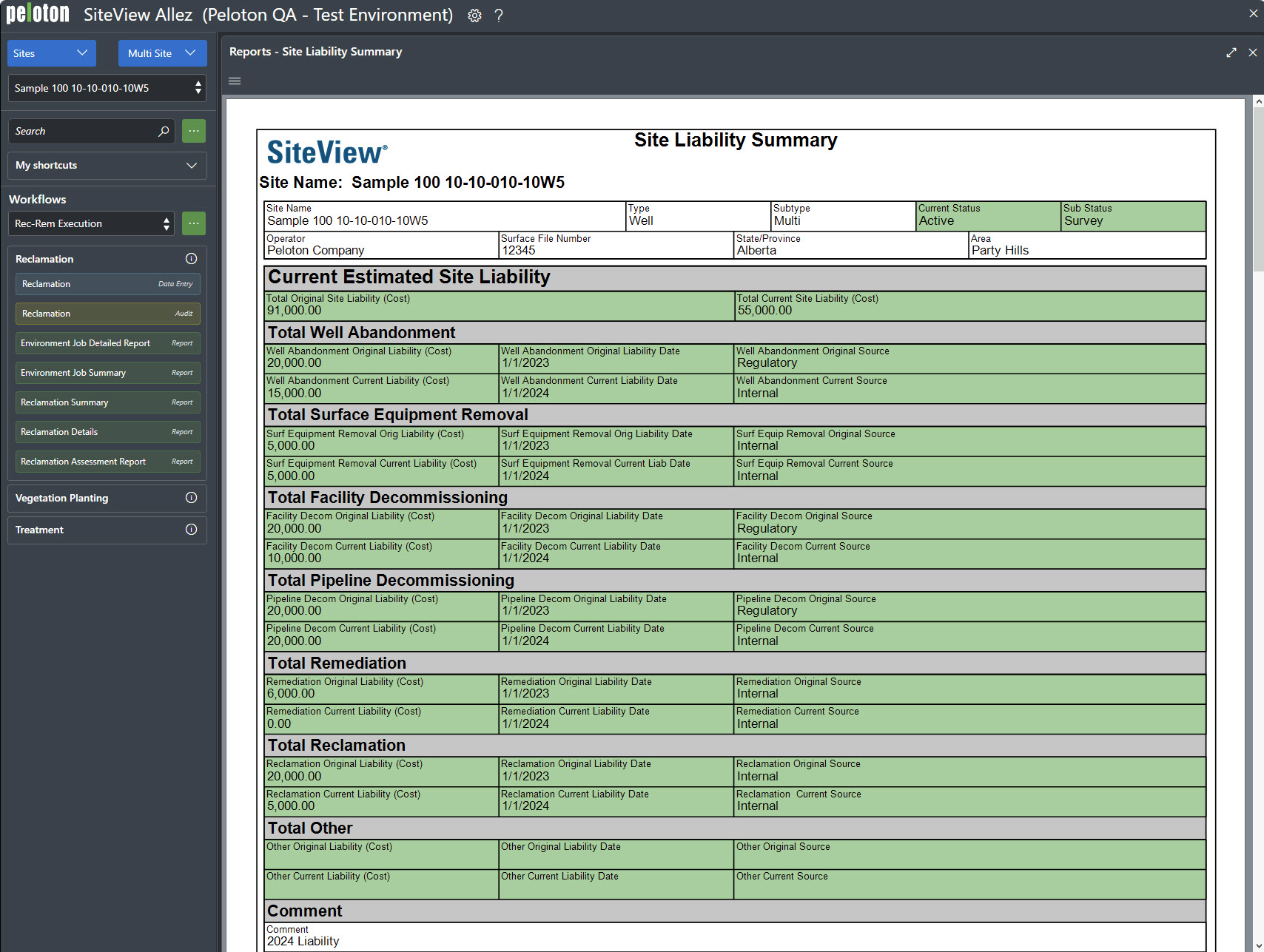Show info for the Reclamation section

pyautogui.click(x=191, y=259)
